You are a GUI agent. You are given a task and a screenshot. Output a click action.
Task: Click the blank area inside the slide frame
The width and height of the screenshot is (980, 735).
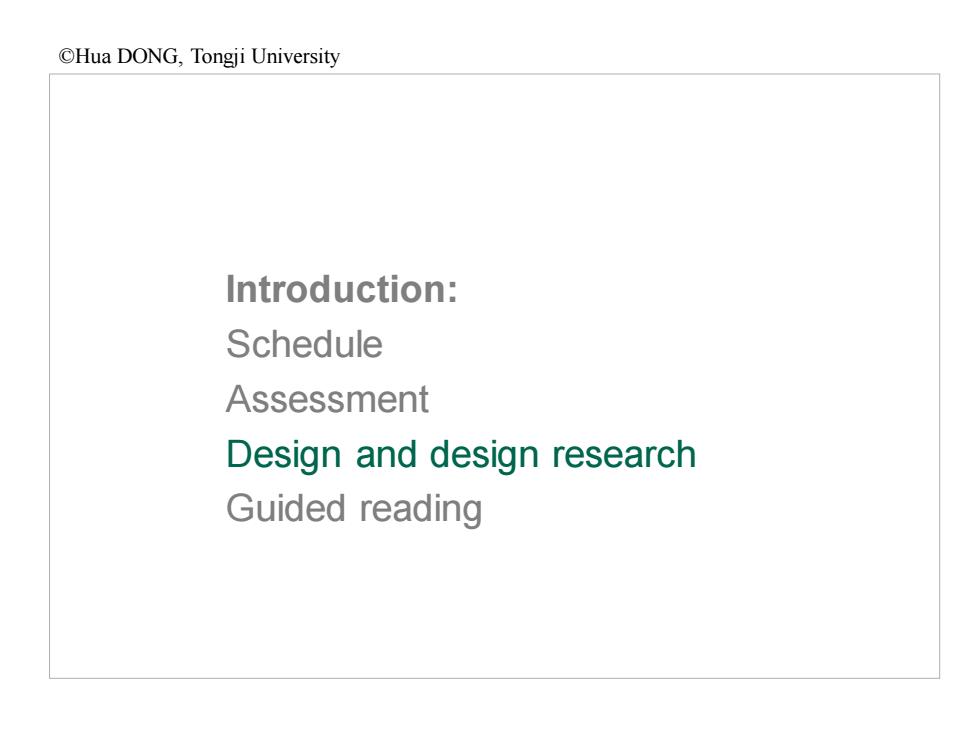[494, 169]
